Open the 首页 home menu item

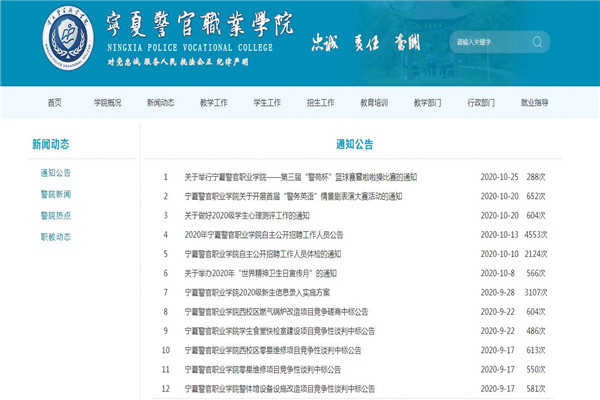click(54, 103)
